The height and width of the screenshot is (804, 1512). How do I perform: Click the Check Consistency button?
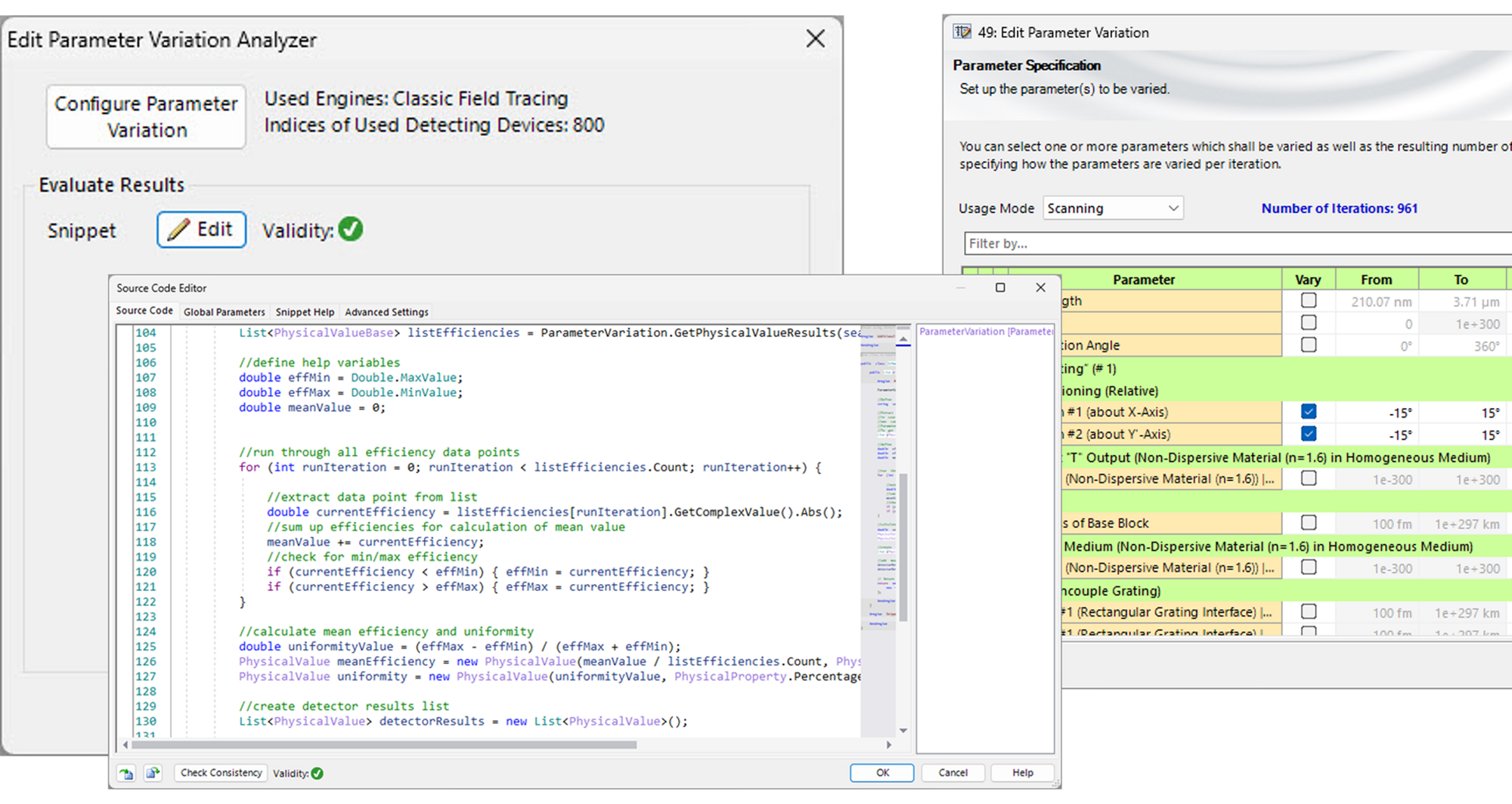click(221, 773)
